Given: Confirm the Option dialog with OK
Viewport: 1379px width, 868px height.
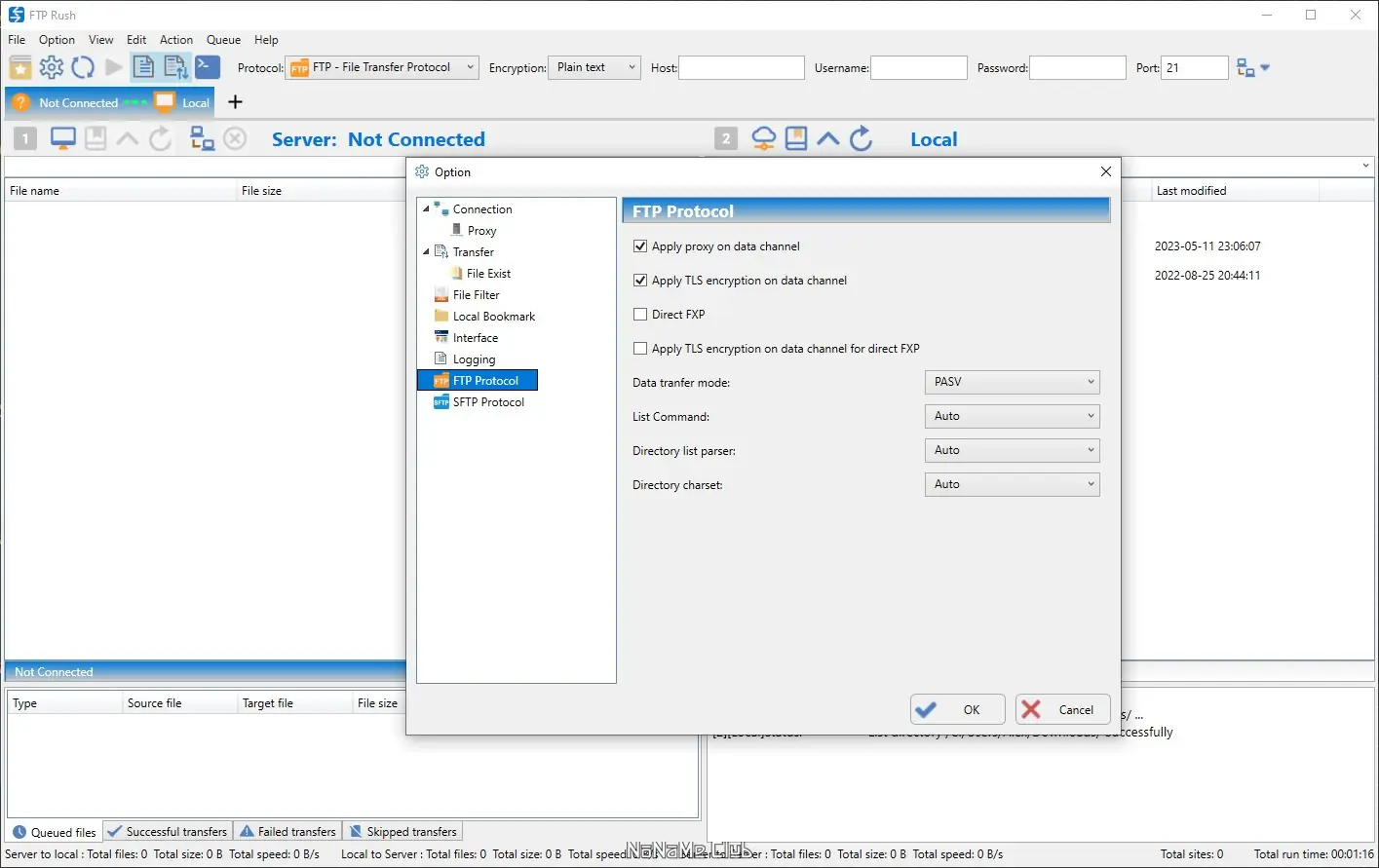Looking at the screenshot, I should pyautogui.click(x=958, y=709).
